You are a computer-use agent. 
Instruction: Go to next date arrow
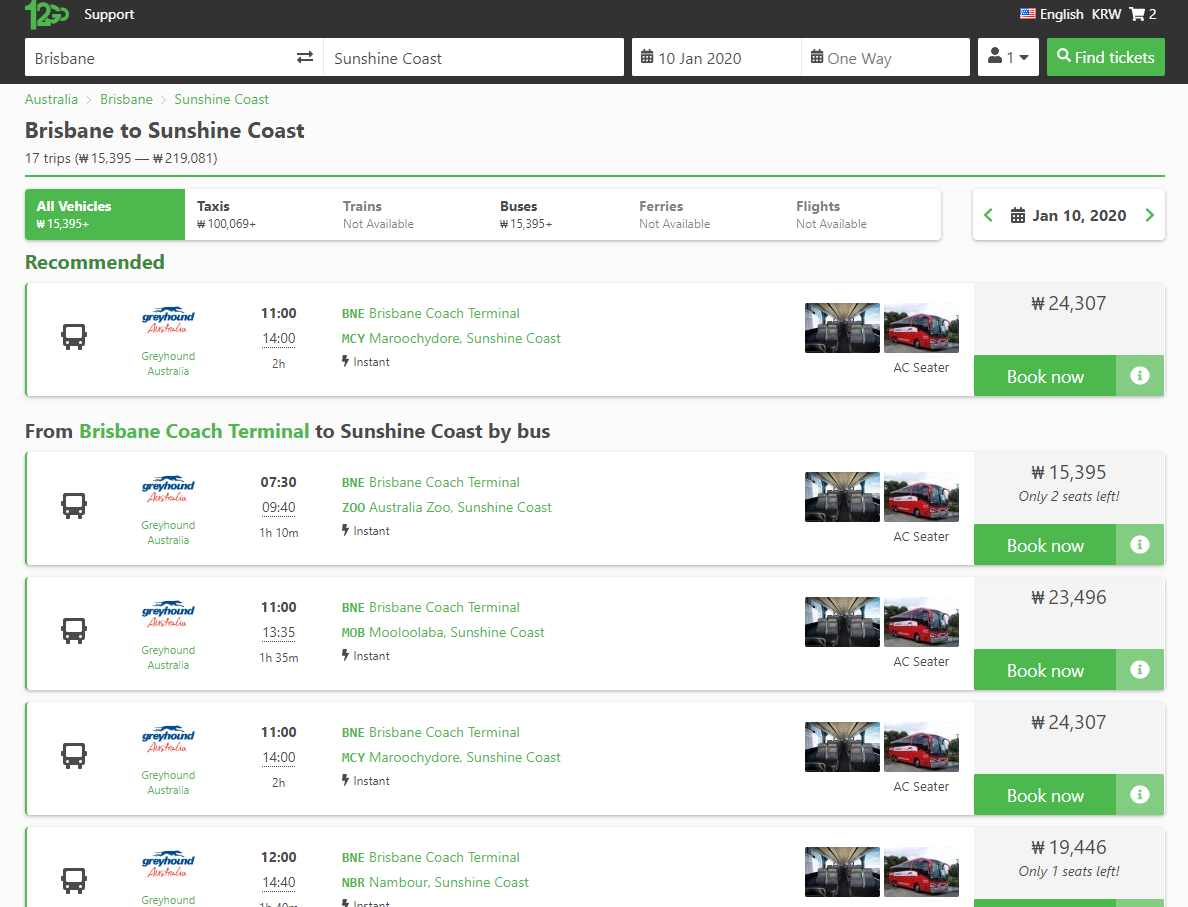[1149, 215]
